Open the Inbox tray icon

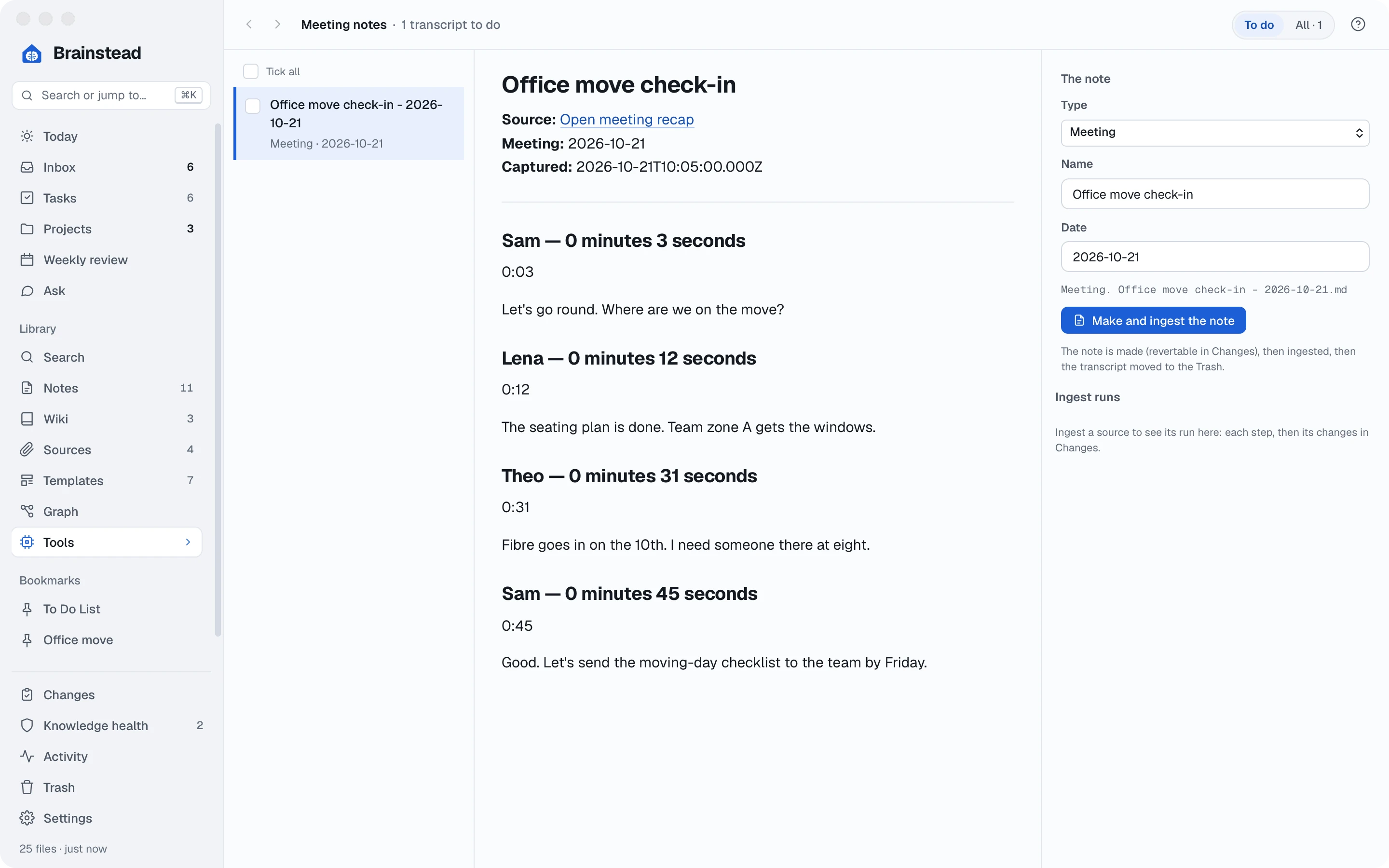[x=27, y=167]
